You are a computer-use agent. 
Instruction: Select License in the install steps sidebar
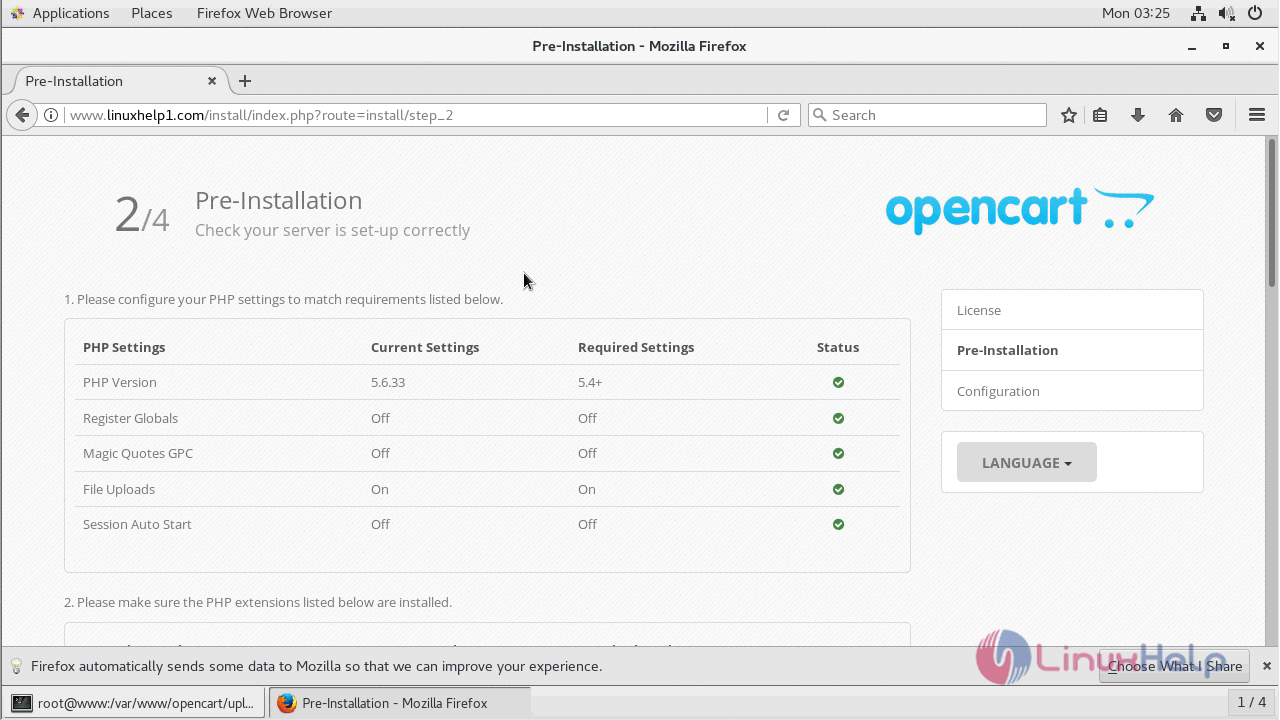1072,310
